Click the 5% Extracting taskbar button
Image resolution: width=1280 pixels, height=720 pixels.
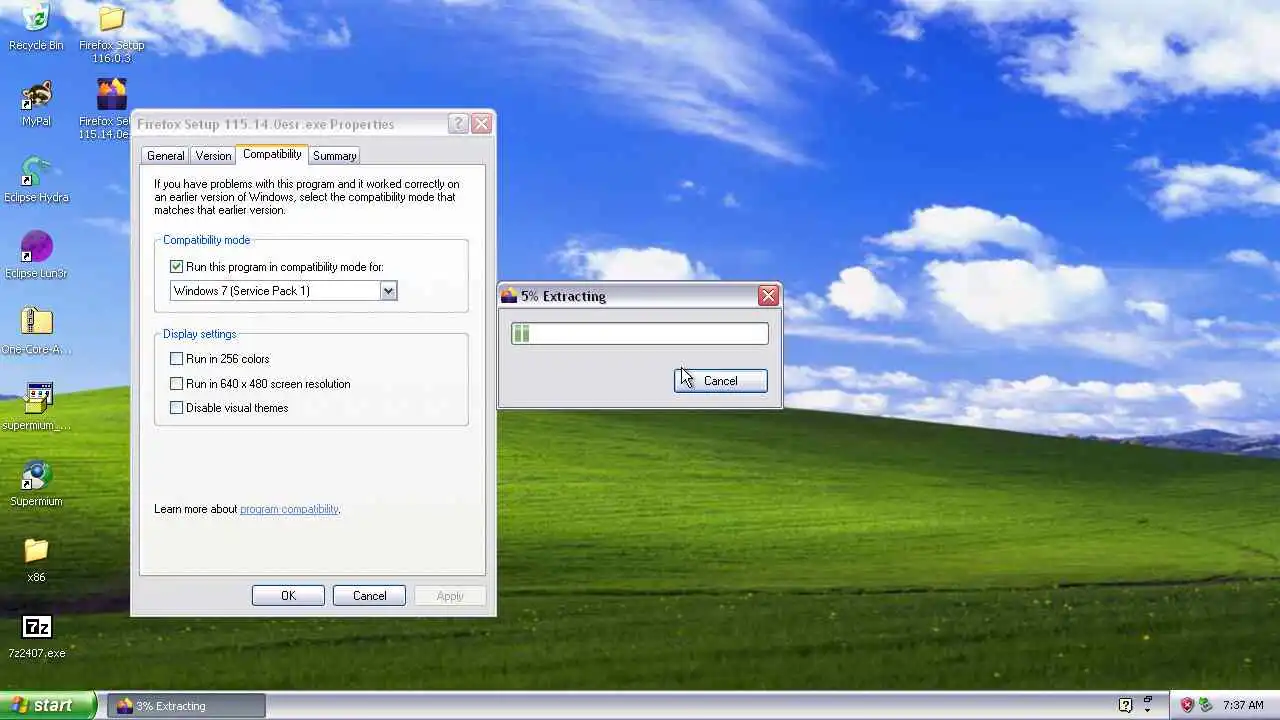[x=187, y=706]
